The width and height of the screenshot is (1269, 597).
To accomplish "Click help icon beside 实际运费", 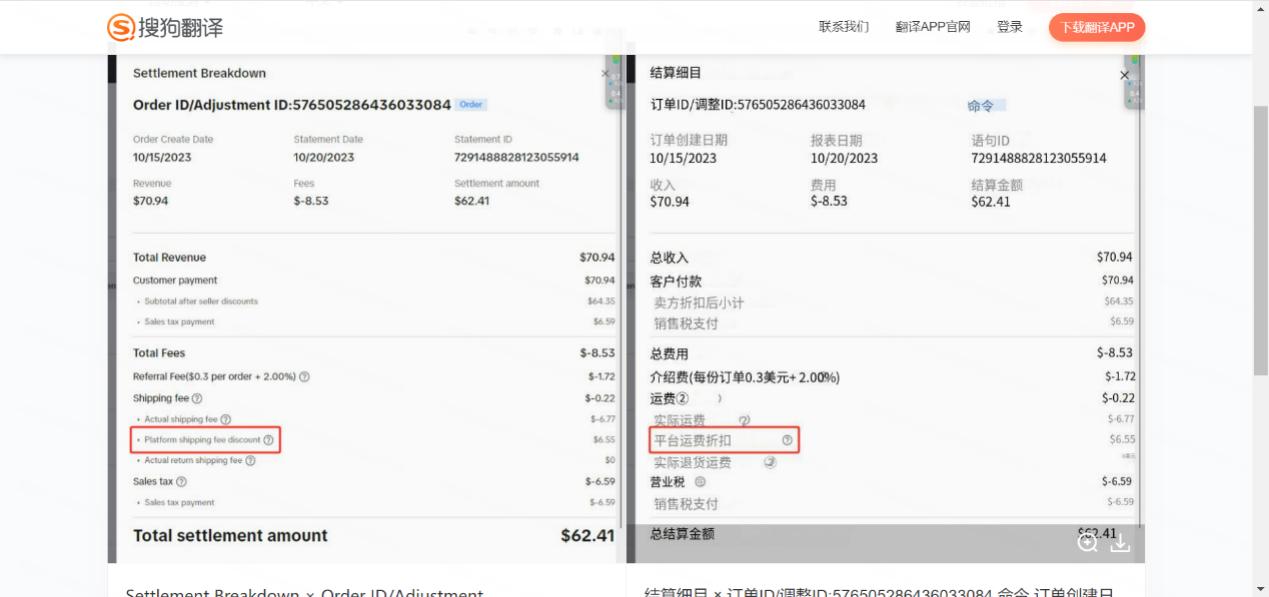I will [744, 420].
